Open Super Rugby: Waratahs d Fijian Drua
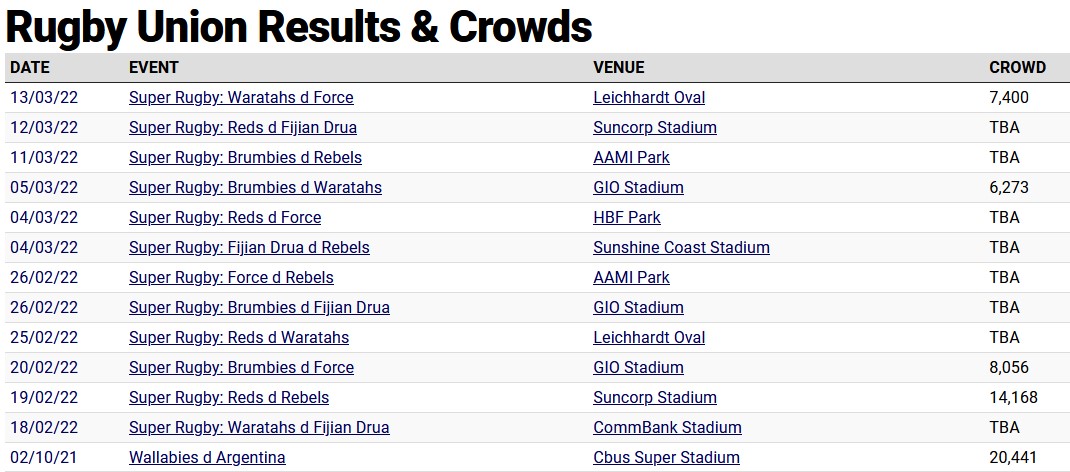The height and width of the screenshot is (472, 1070). [x=259, y=428]
